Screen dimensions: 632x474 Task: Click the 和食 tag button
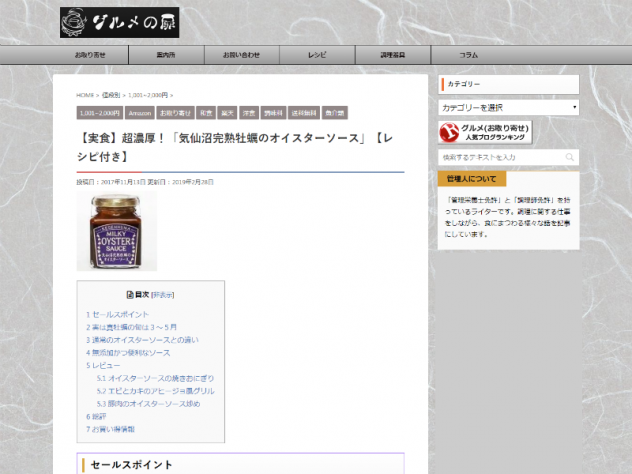[206, 113]
